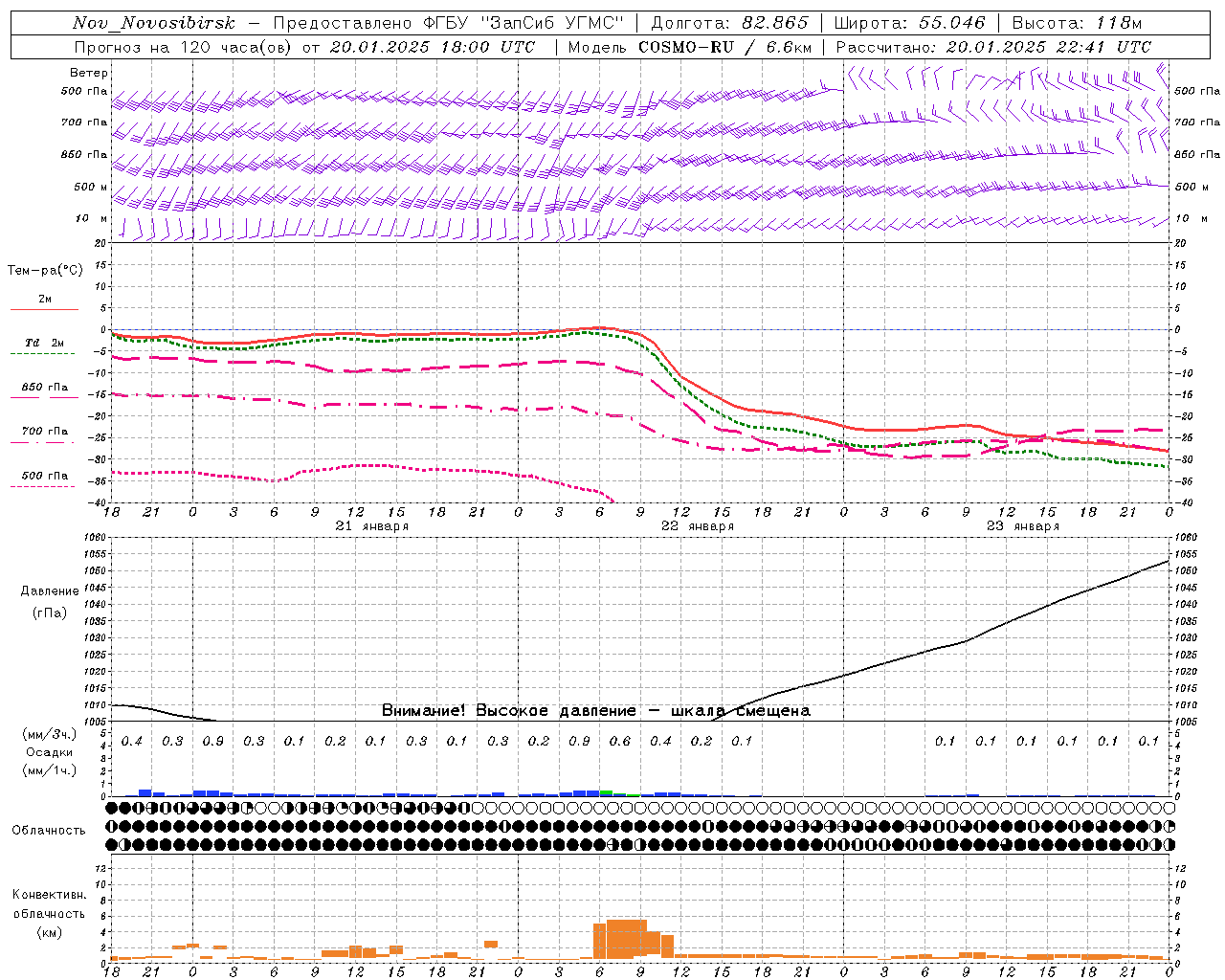Click the tallest orange convective cloud bar
Viewport: 1225px width, 980px height.
pos(627,940)
